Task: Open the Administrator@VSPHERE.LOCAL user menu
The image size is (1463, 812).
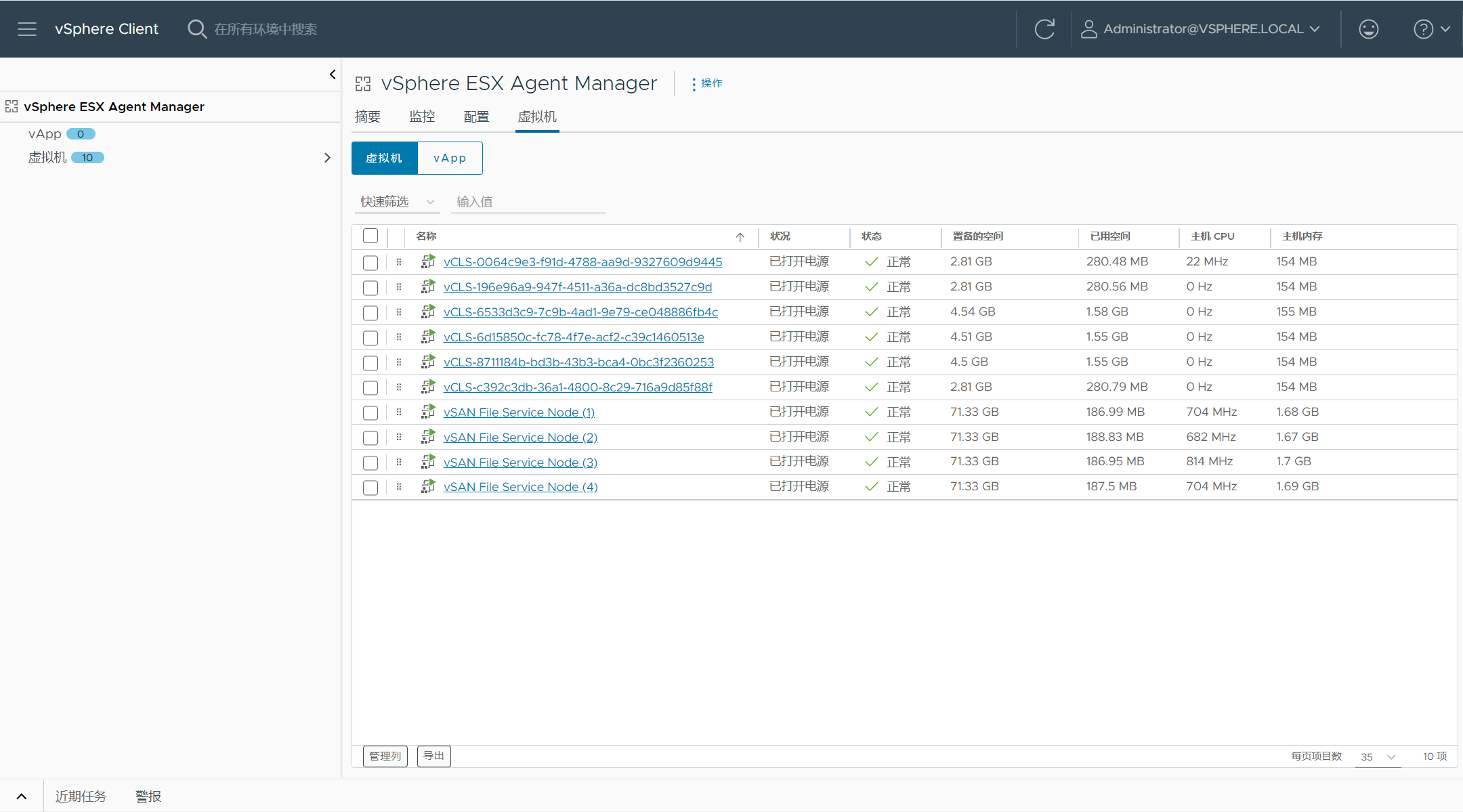Action: click(1200, 29)
